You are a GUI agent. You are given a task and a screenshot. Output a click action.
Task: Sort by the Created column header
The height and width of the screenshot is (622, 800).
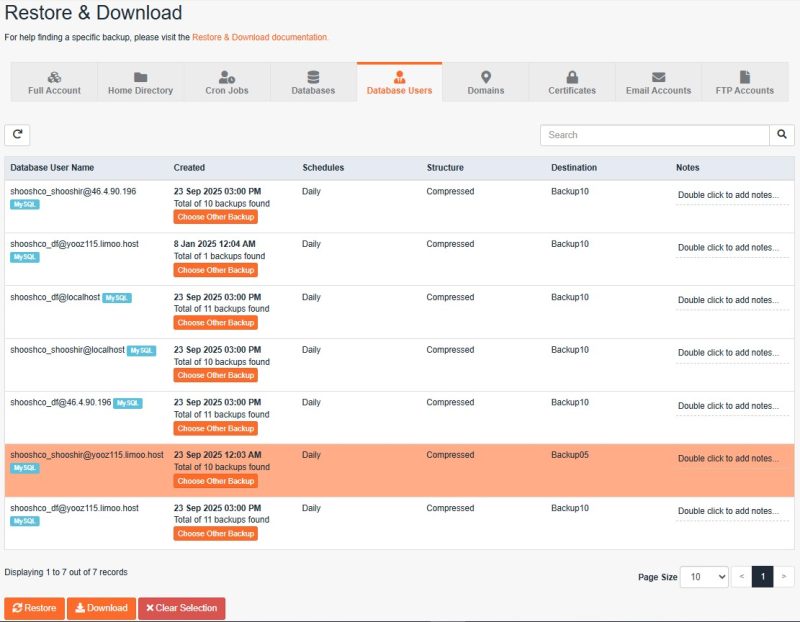(x=189, y=168)
